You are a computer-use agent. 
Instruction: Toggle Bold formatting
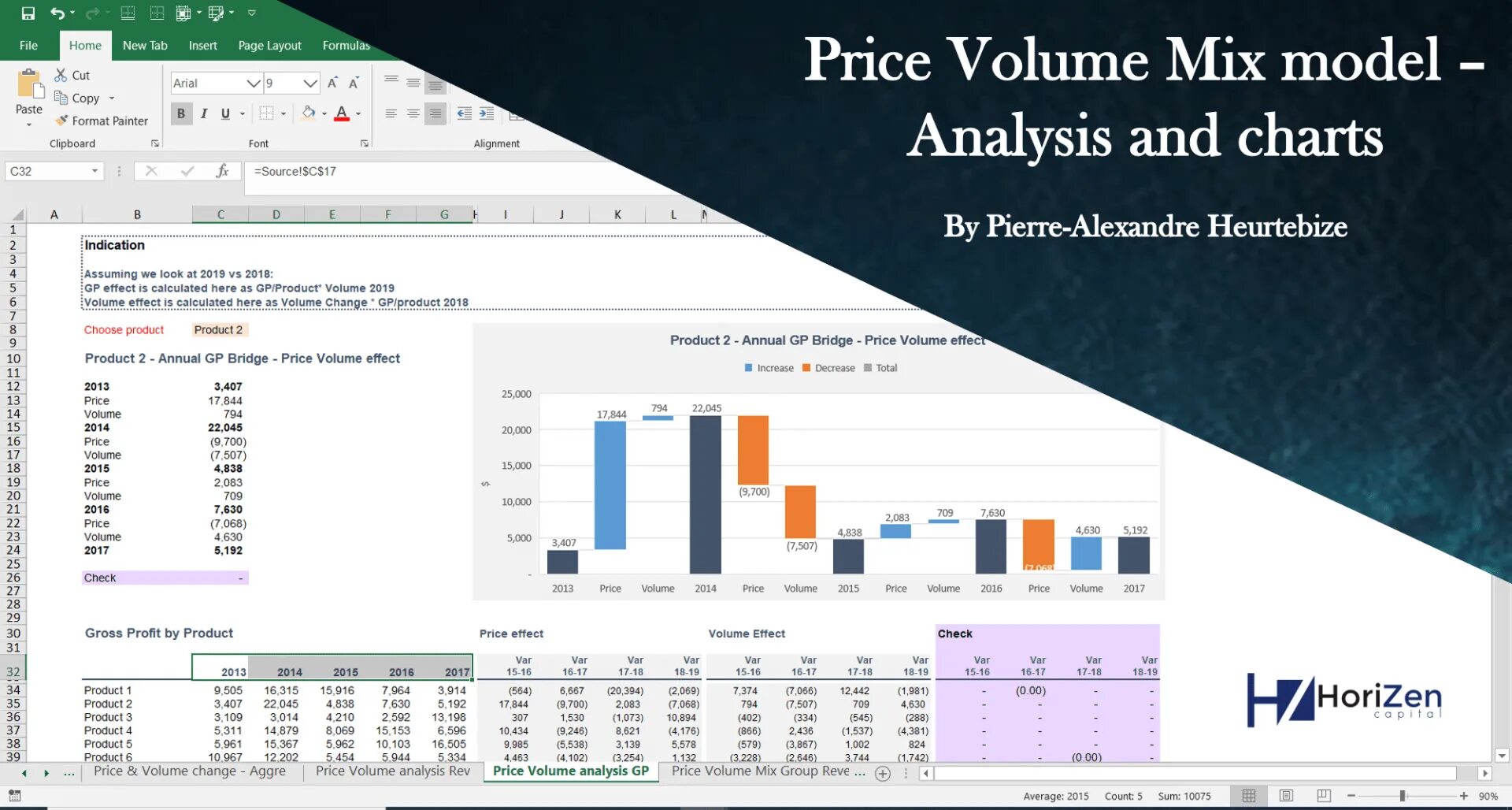point(180,113)
